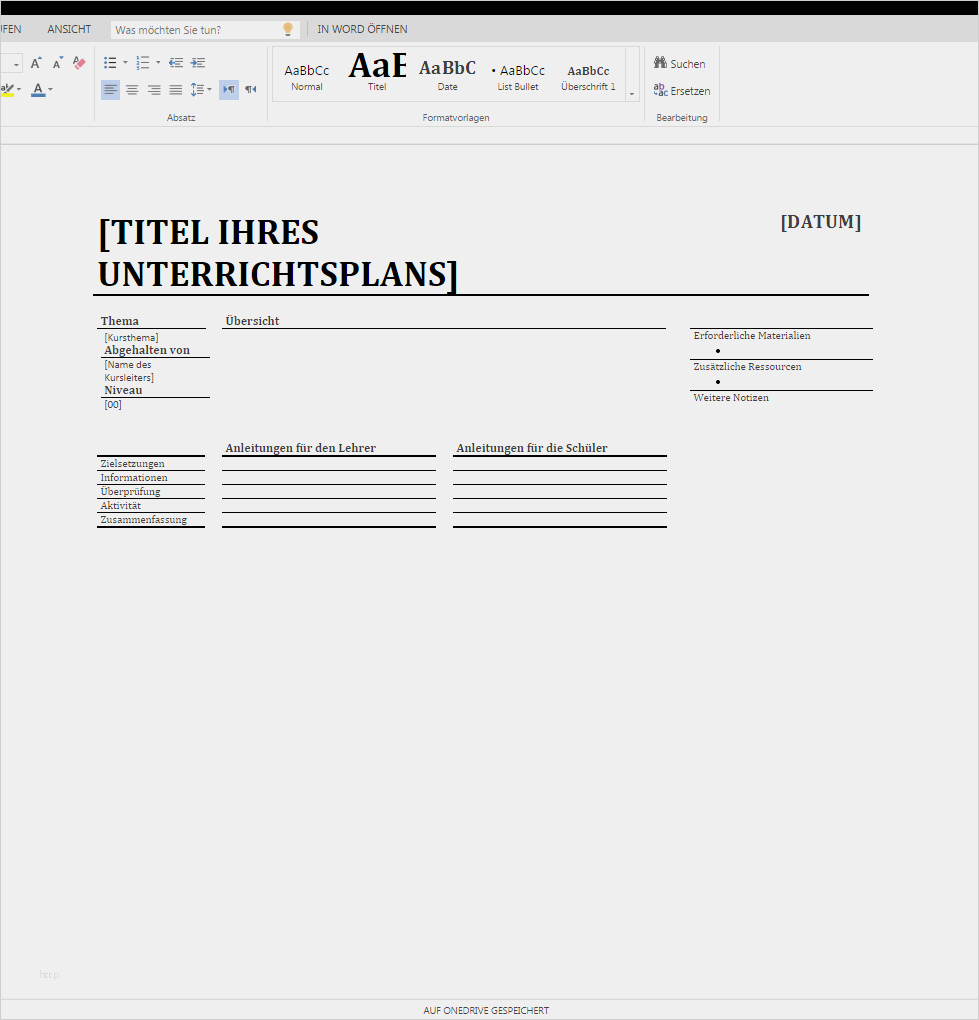Toggle right-to-left text direction
The height and width of the screenshot is (1020, 979).
[x=251, y=89]
